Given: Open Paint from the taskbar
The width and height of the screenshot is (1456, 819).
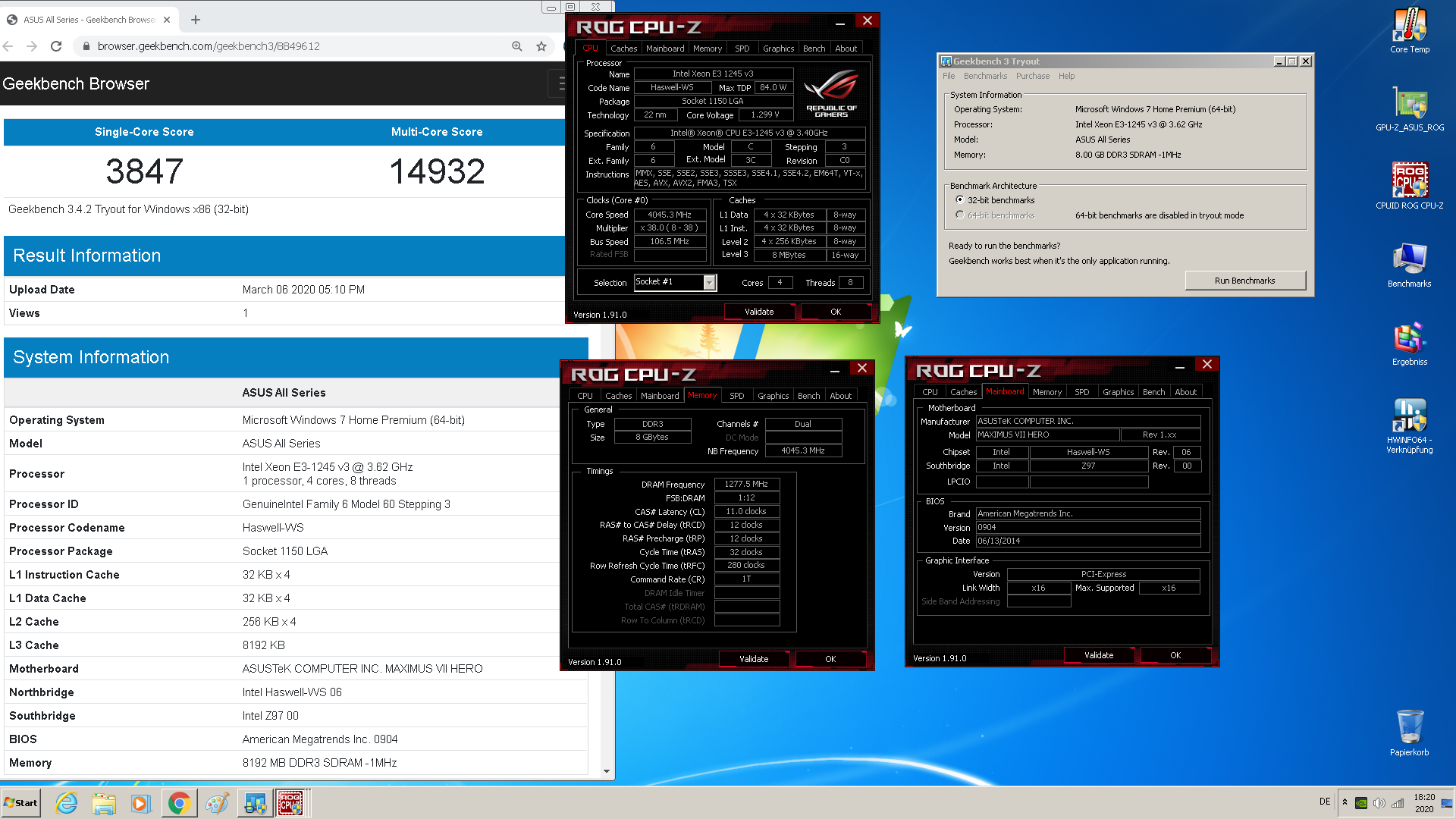Looking at the screenshot, I should [x=217, y=803].
